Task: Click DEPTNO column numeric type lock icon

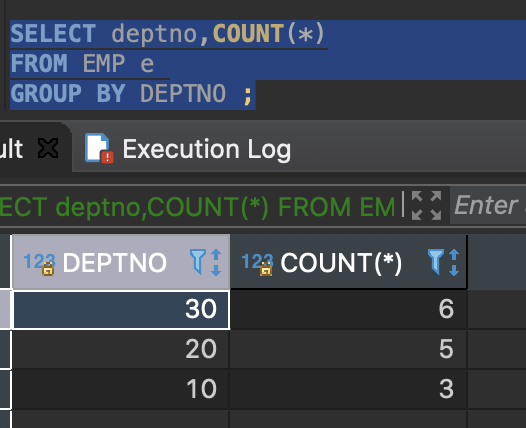Action: [40, 264]
